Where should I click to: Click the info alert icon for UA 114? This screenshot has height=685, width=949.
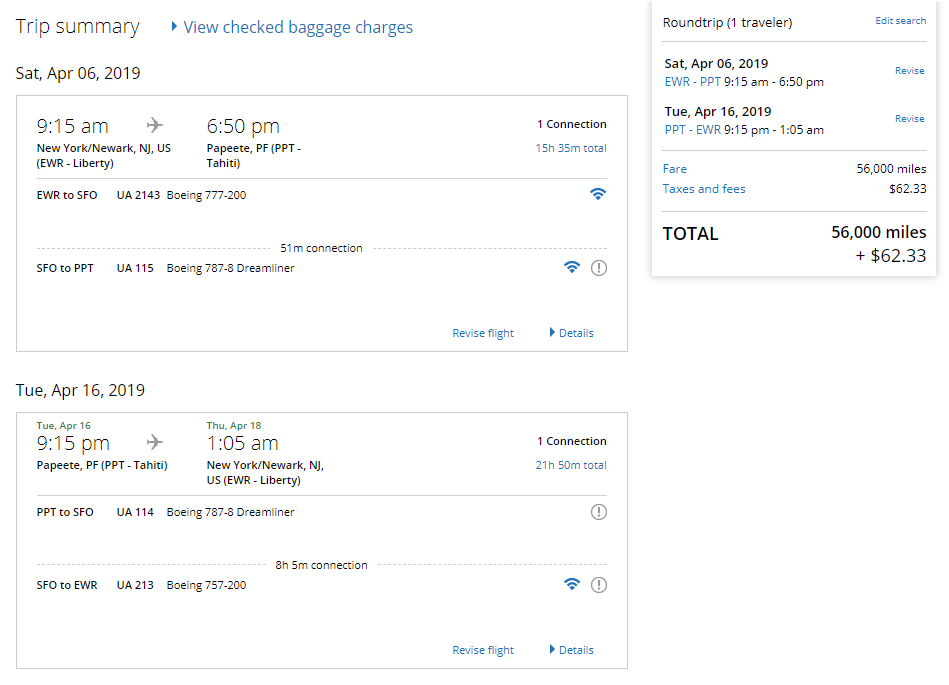pos(599,512)
